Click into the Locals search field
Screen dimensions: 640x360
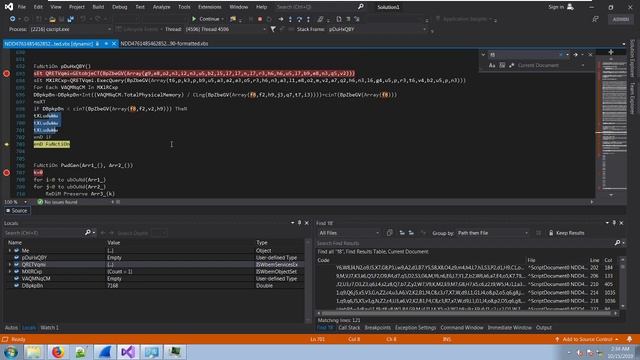coord(43,233)
